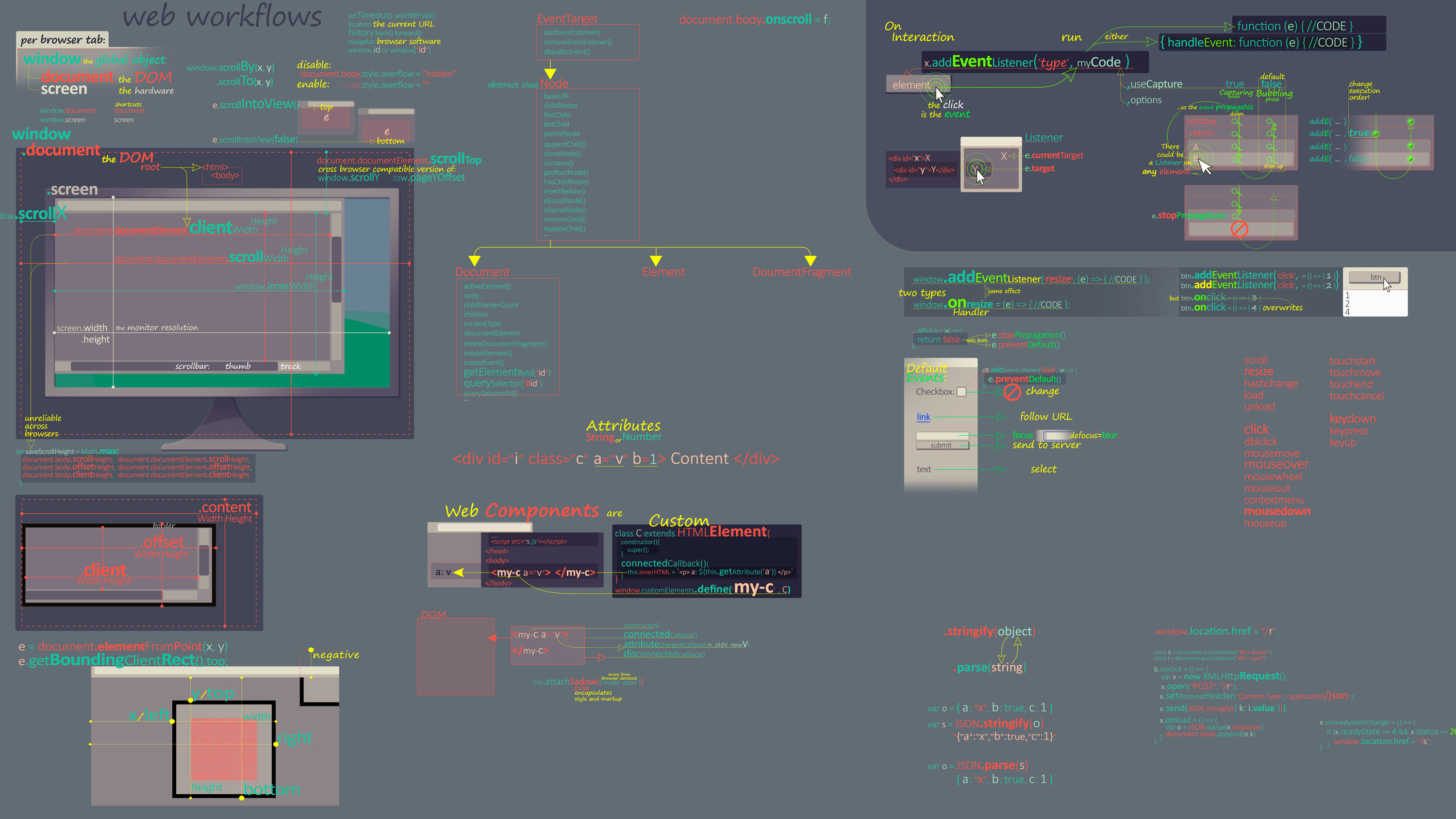
Task: Click the "document.body.onscroll = f;" line
Action: tap(755, 19)
